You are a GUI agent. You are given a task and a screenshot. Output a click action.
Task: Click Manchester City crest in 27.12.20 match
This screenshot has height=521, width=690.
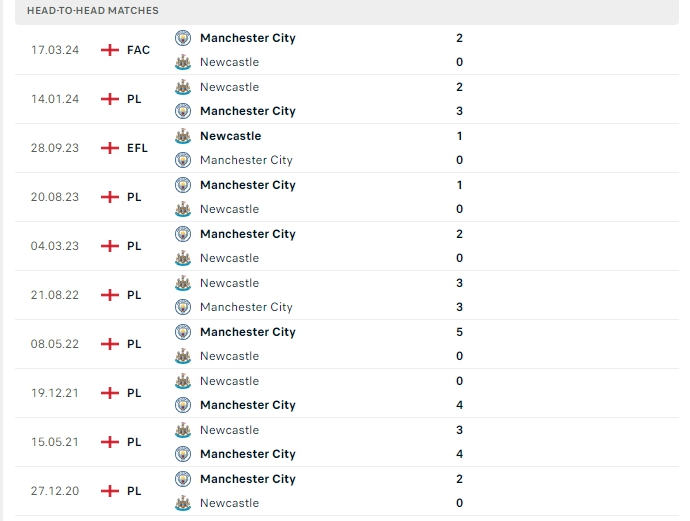point(183,479)
